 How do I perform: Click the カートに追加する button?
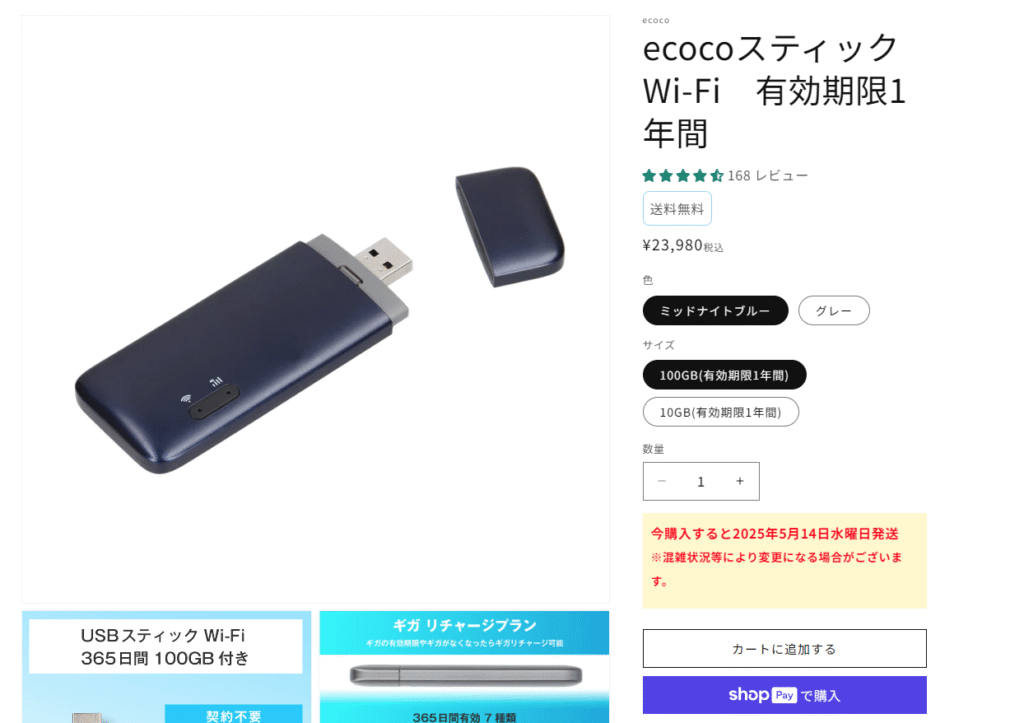tap(784, 649)
